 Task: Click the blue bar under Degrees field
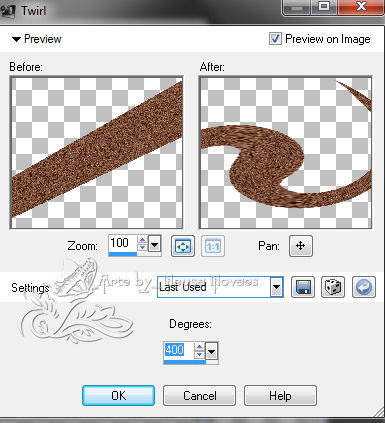pos(184,362)
